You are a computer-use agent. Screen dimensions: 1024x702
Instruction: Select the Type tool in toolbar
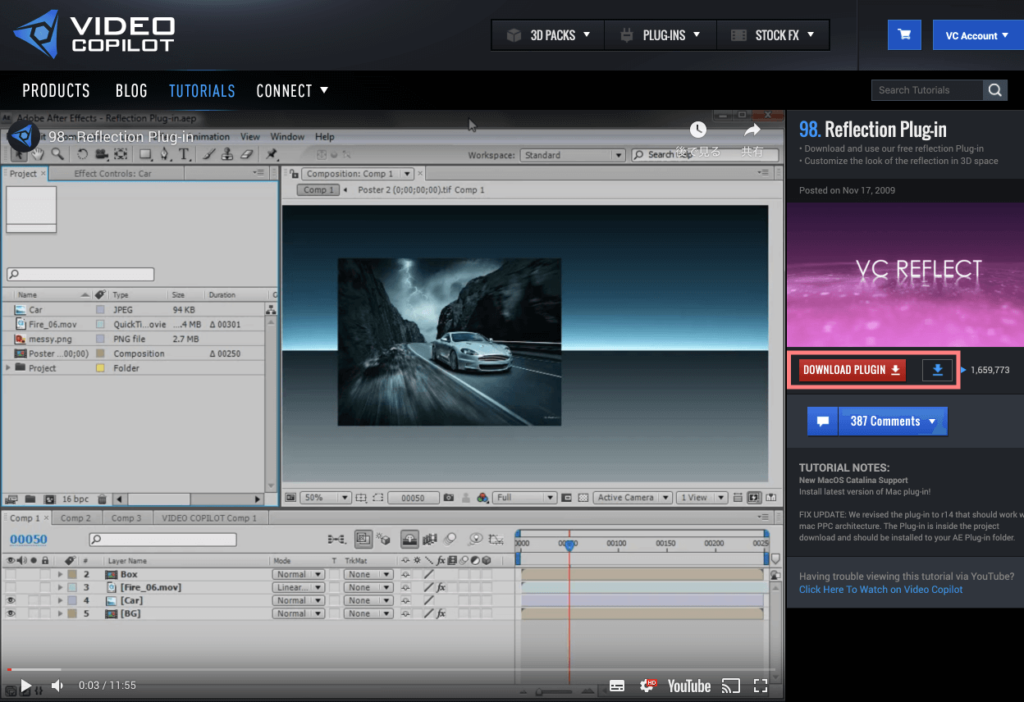point(184,154)
